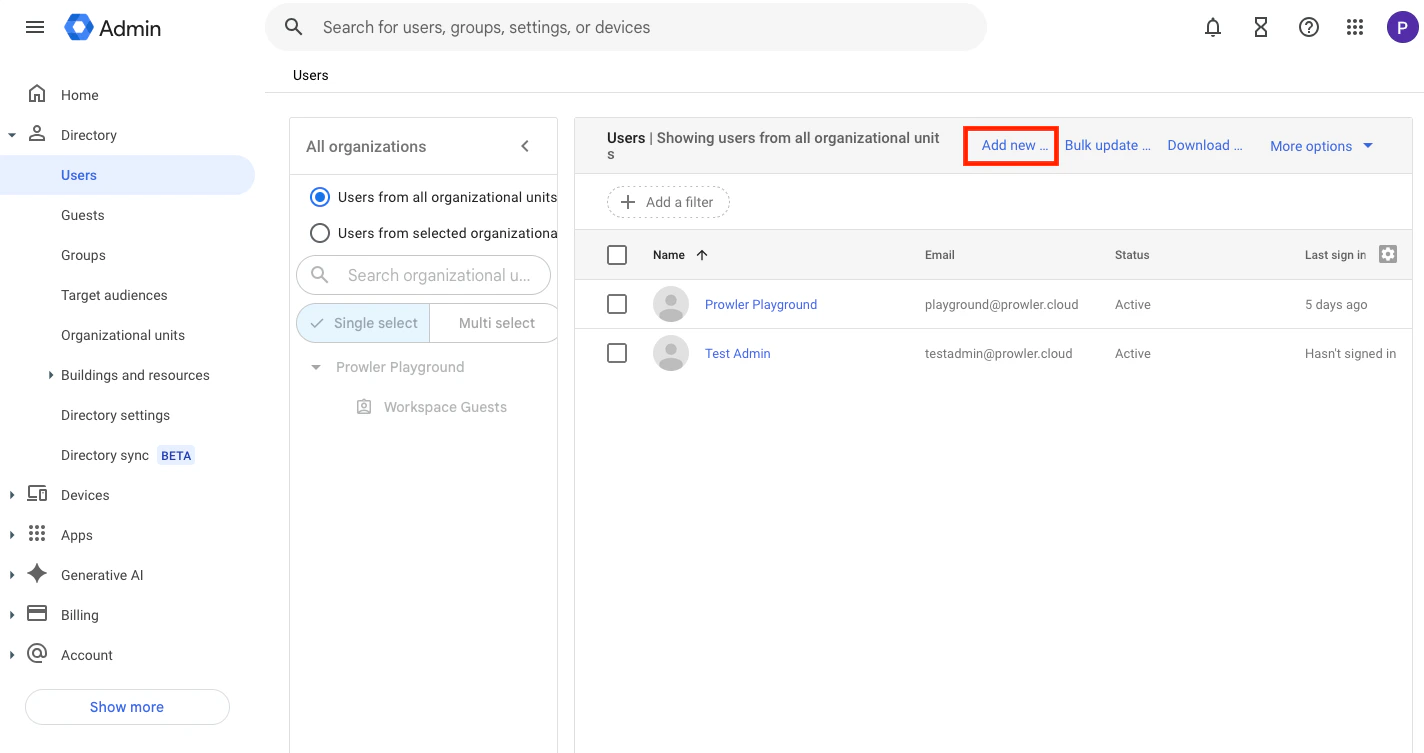Click Show more in the sidebar
Viewport: 1424px width, 753px height.
pos(127,706)
